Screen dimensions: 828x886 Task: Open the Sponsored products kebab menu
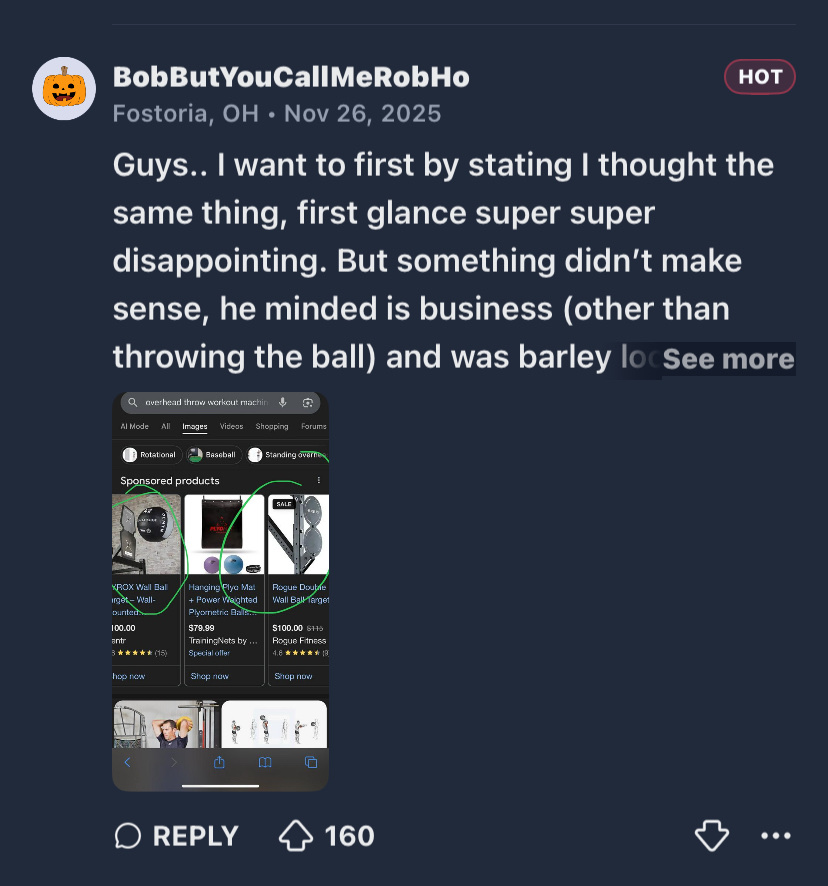[x=319, y=481]
